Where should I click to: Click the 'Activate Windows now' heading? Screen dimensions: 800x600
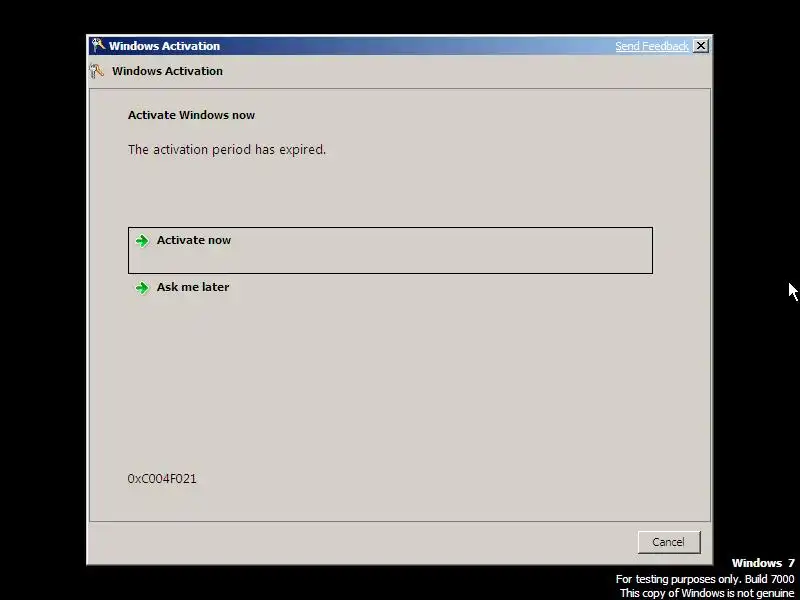pos(191,115)
